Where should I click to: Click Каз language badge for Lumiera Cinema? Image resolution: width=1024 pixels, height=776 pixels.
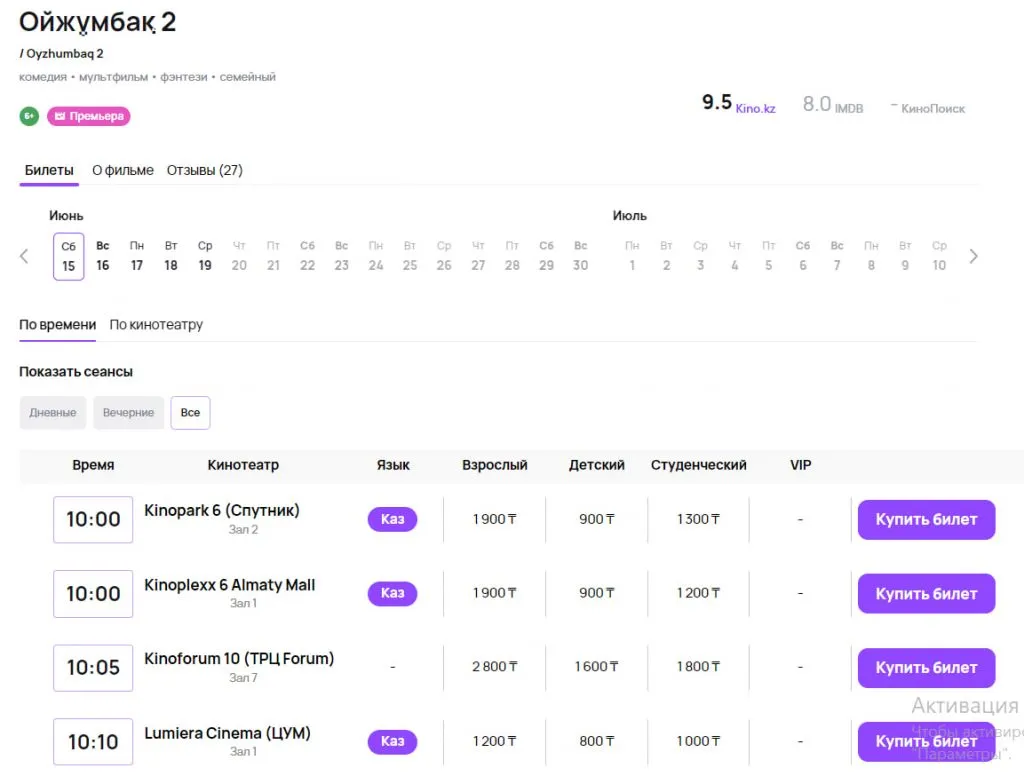(x=392, y=741)
